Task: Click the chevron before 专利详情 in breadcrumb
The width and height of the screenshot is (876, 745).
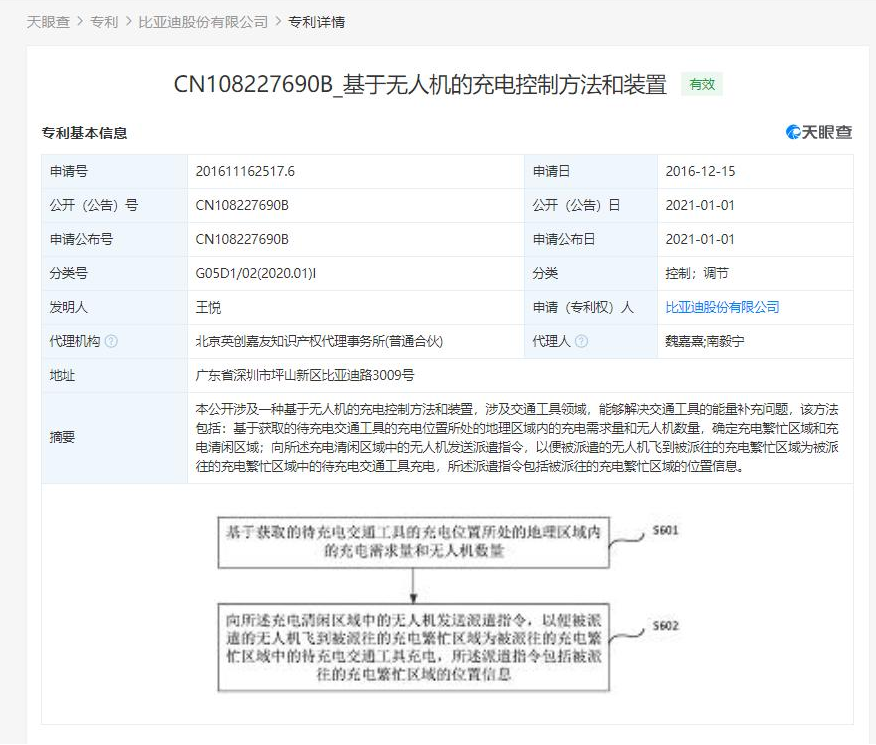Action: point(278,22)
